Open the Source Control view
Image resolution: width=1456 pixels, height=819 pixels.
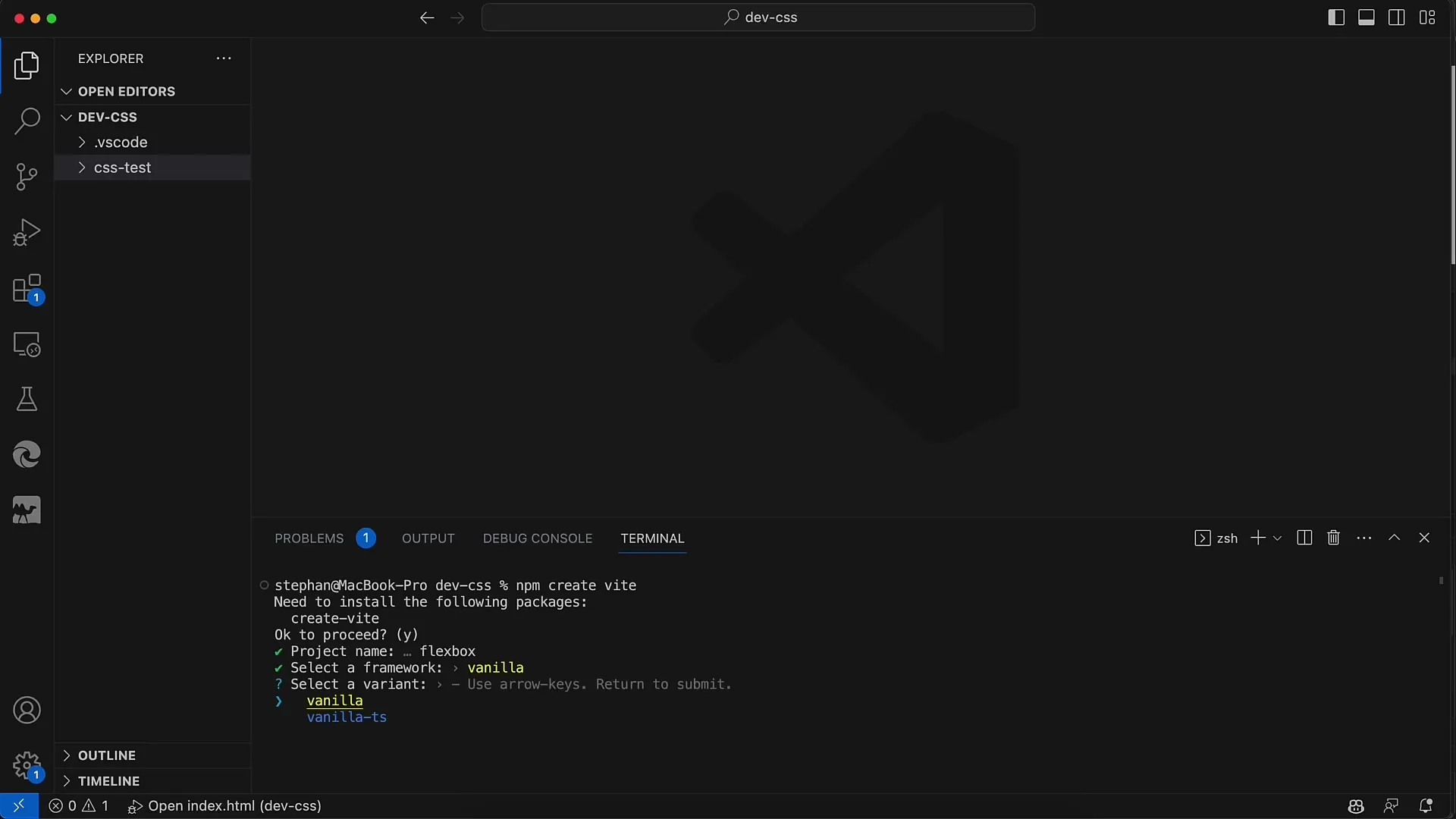(27, 177)
